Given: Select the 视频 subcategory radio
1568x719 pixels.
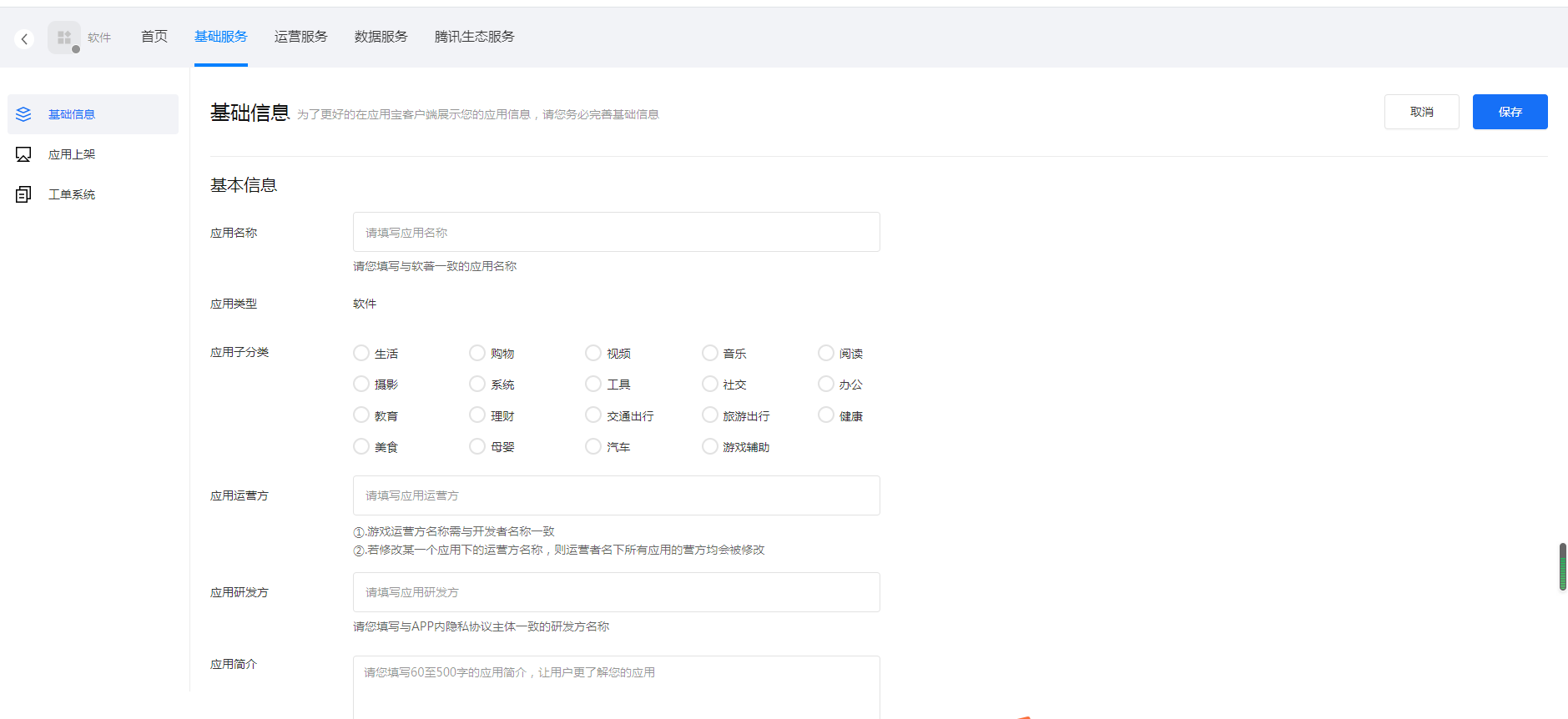Looking at the screenshot, I should (593, 353).
